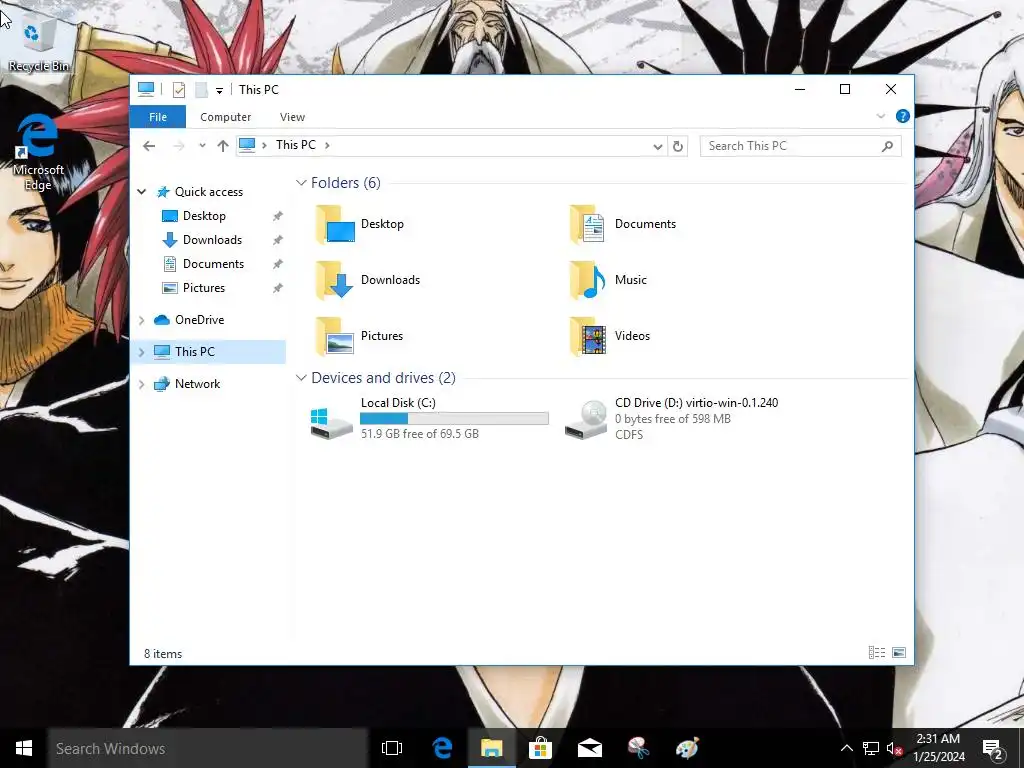Viewport: 1024px width, 768px height.
Task: Expand the OneDrive tree node
Action: 142,320
